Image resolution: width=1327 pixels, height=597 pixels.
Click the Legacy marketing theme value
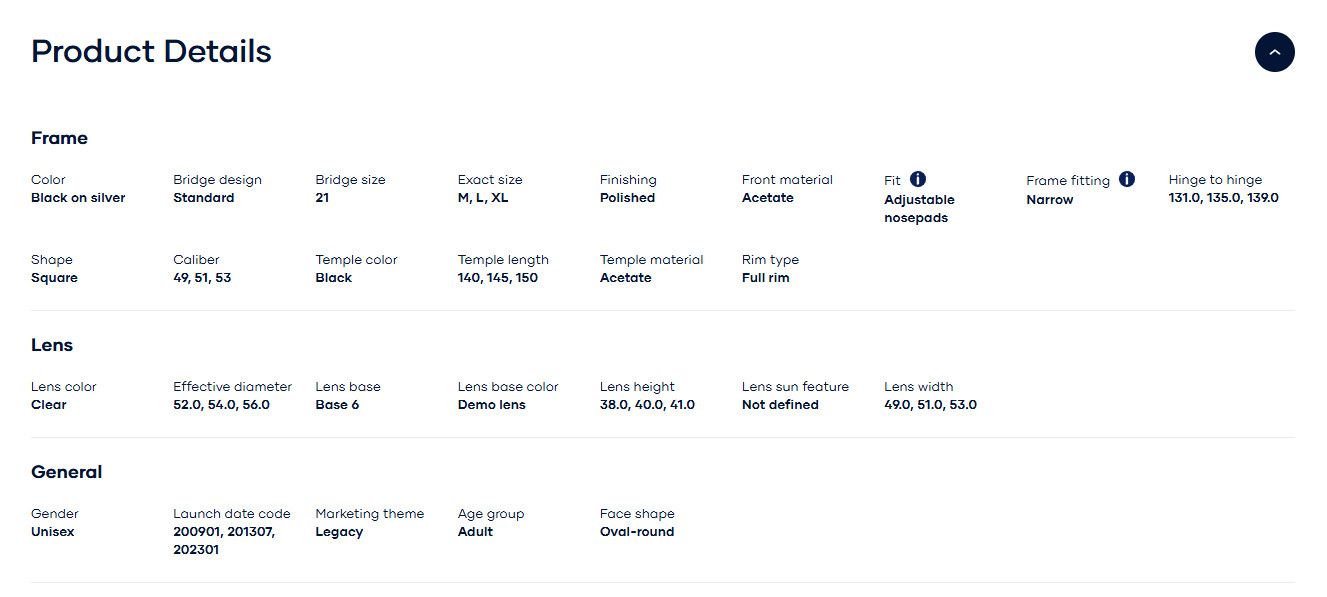339,532
